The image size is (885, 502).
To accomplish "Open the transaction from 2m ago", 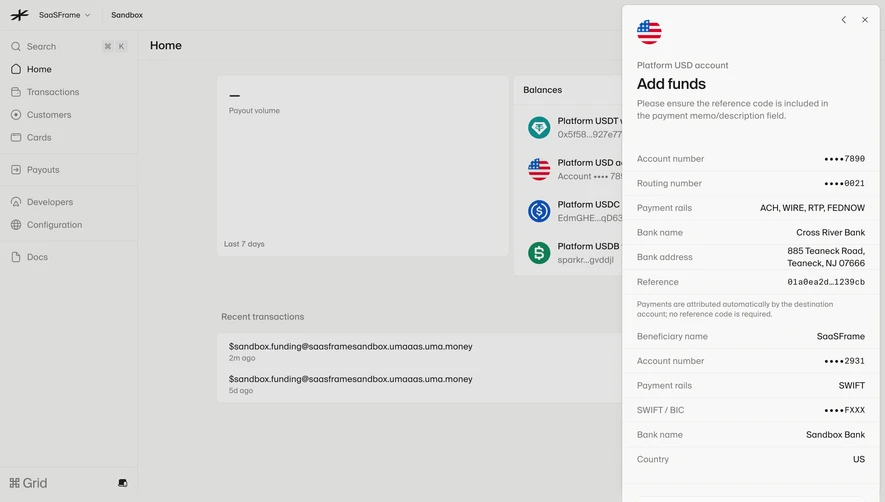I will pos(420,351).
